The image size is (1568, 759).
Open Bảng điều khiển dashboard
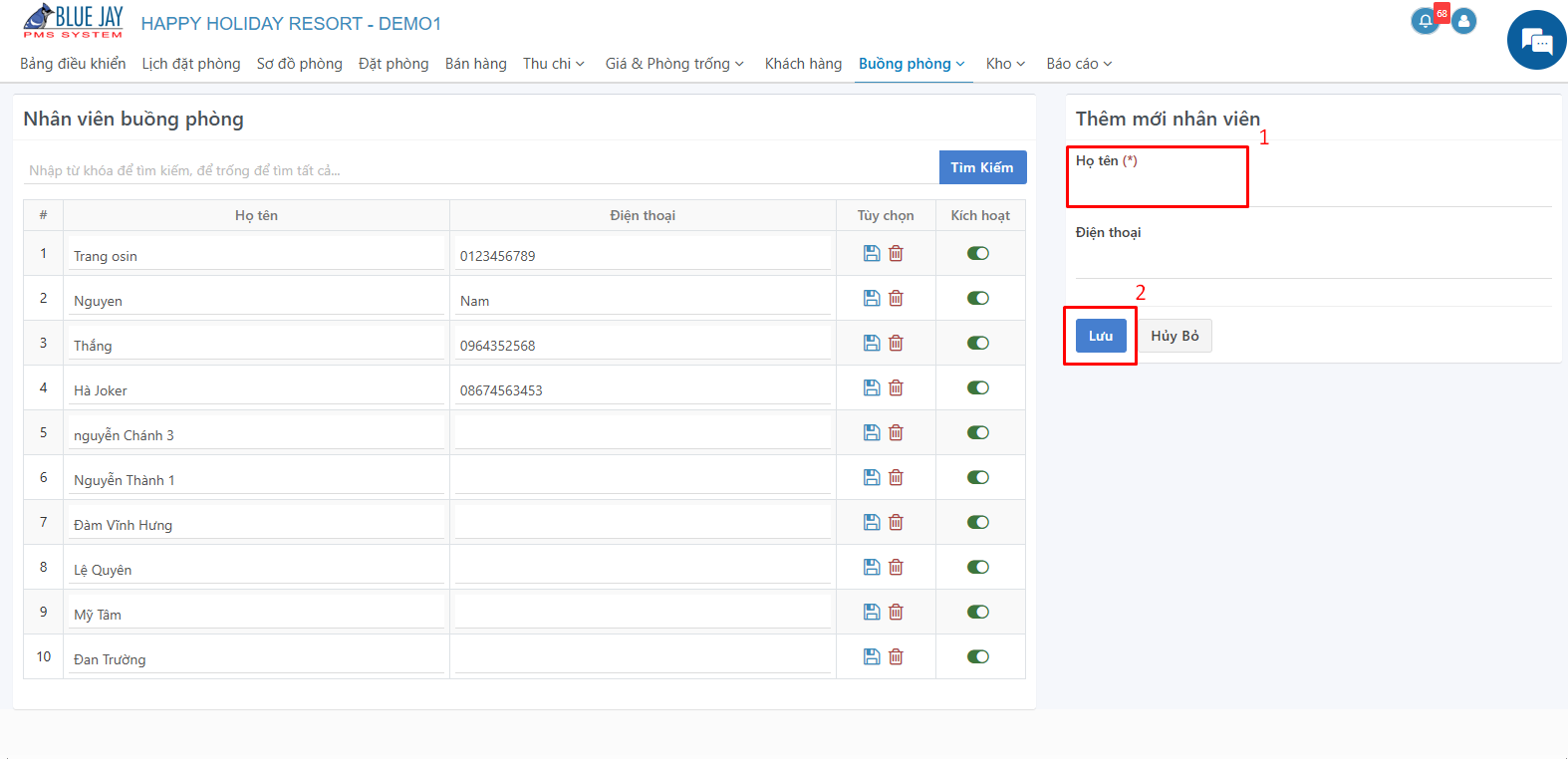[73, 64]
